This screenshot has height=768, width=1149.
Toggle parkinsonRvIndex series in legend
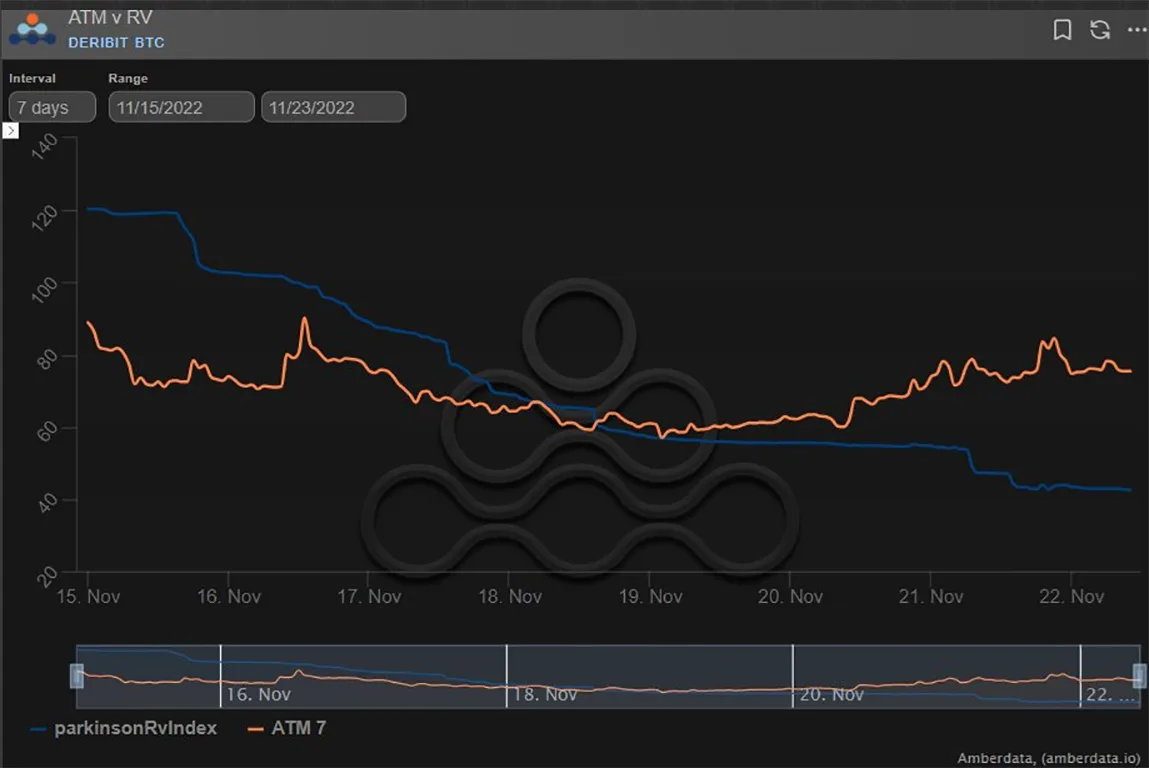point(124,728)
